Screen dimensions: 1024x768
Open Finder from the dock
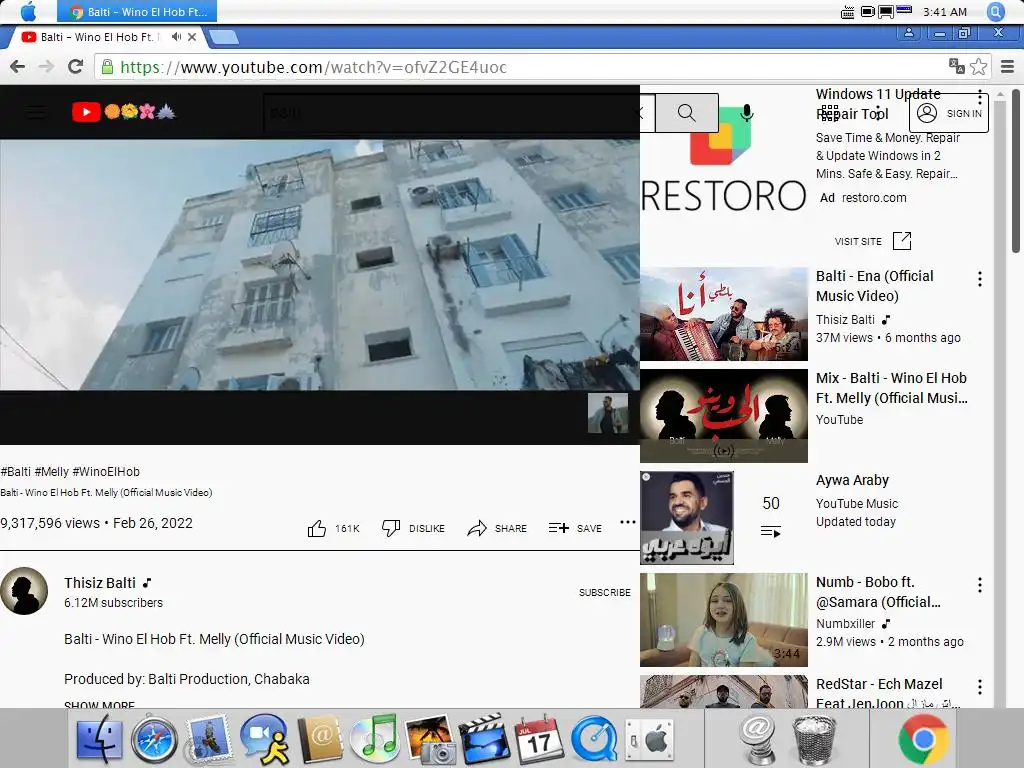99,740
